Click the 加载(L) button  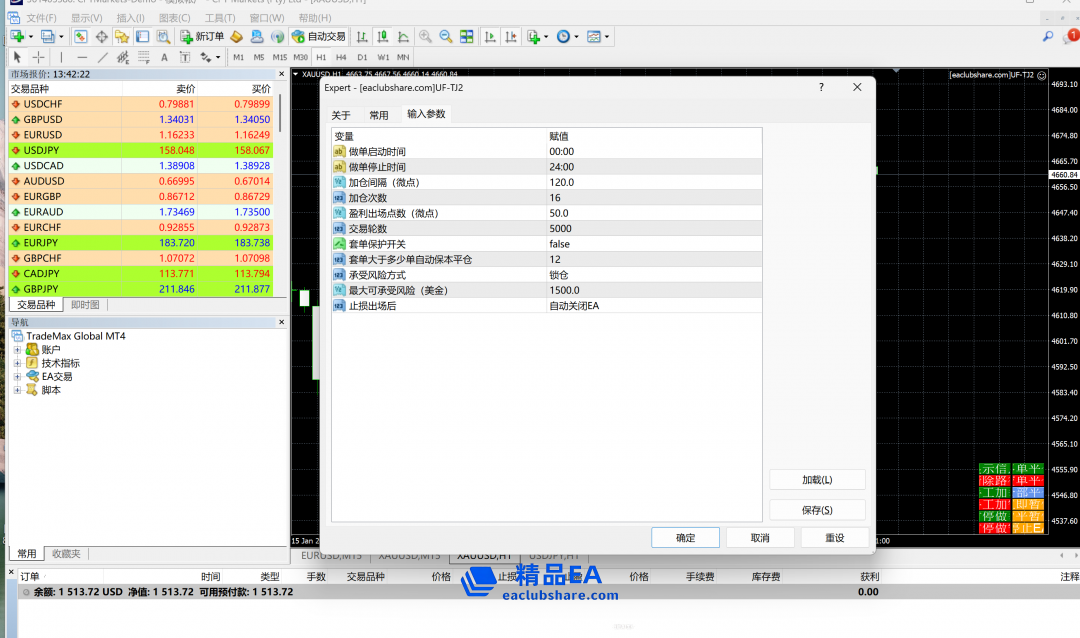[817, 480]
